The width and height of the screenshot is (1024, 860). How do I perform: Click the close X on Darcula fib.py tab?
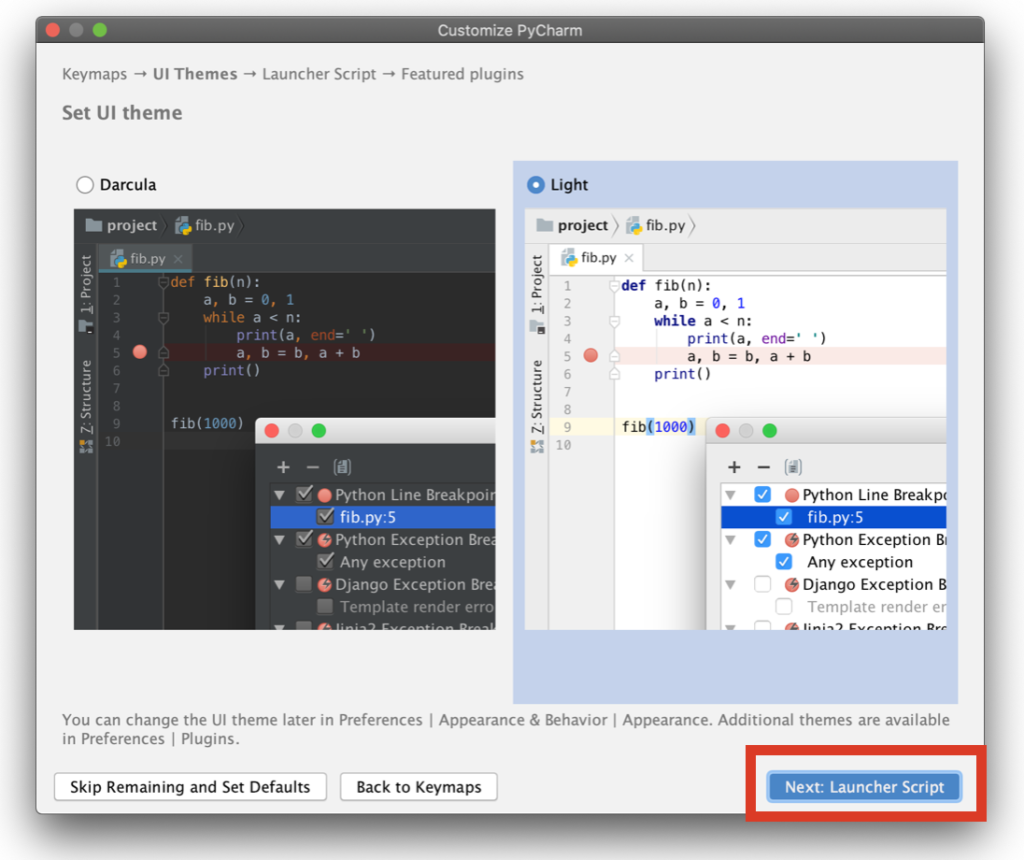coord(178,259)
